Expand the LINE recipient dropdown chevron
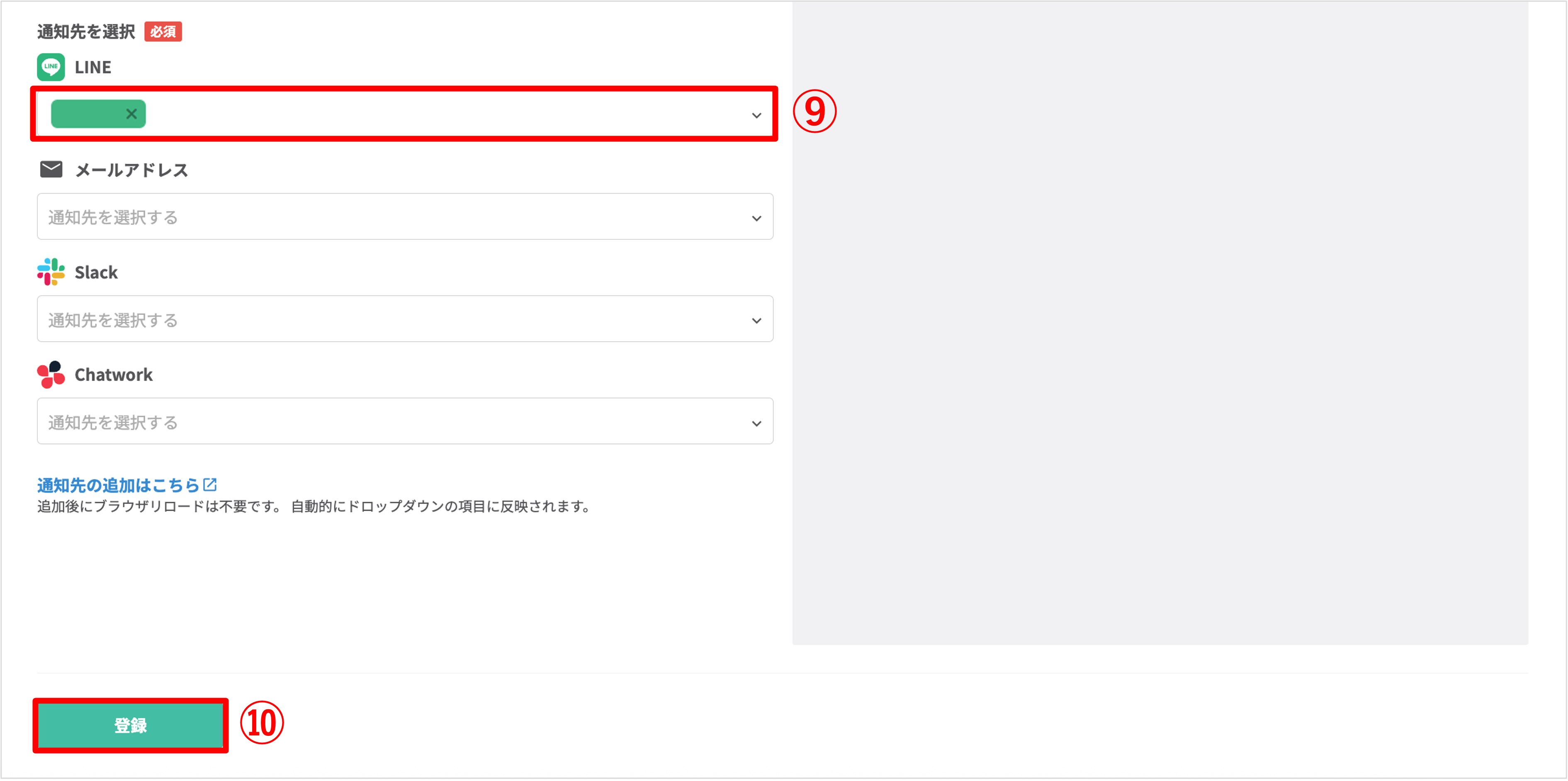Viewport: 1568px width, 781px height. 756,115
